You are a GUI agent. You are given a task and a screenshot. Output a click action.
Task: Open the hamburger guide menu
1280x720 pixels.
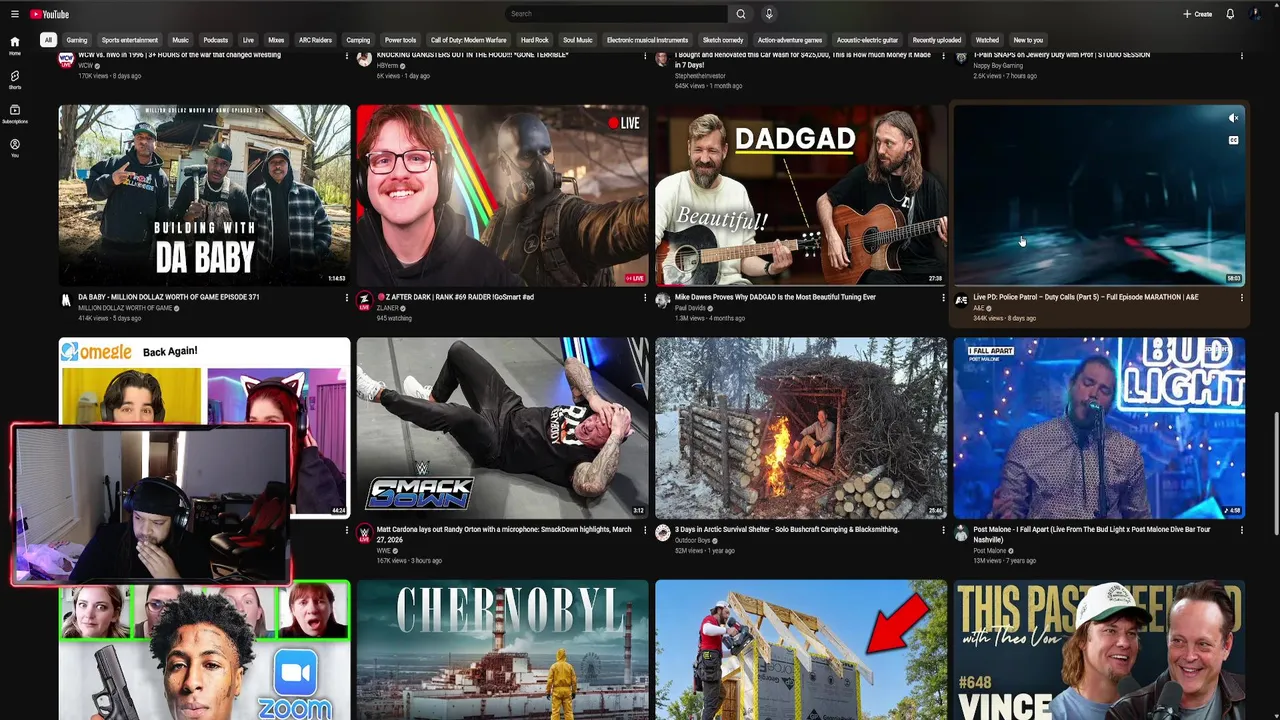point(15,14)
